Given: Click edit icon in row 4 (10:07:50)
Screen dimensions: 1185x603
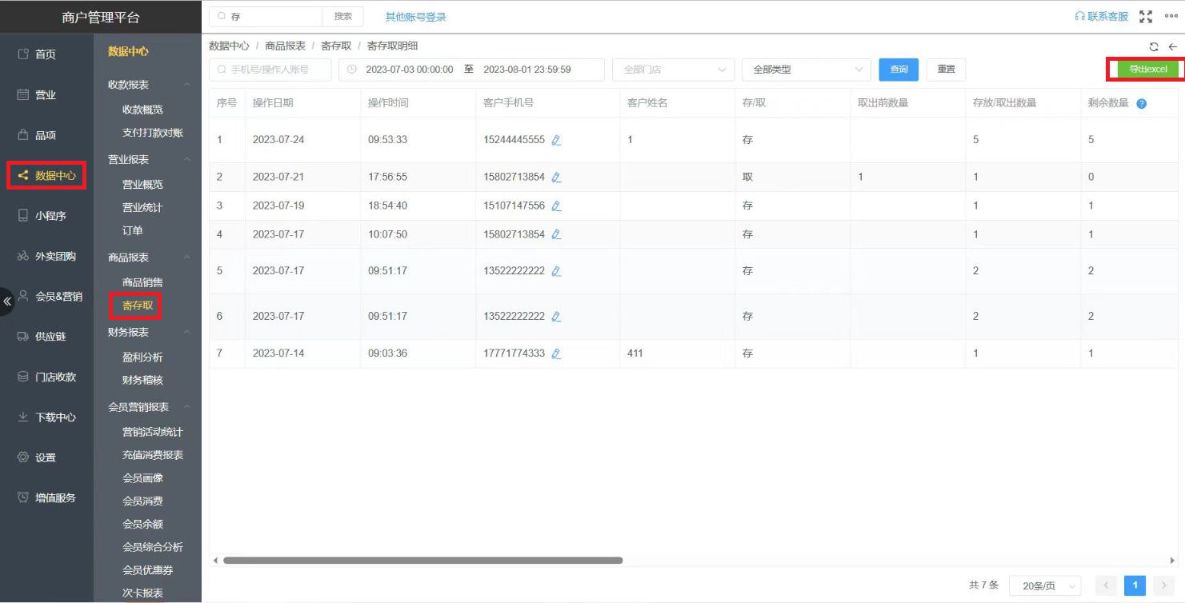Looking at the screenshot, I should [x=556, y=234].
